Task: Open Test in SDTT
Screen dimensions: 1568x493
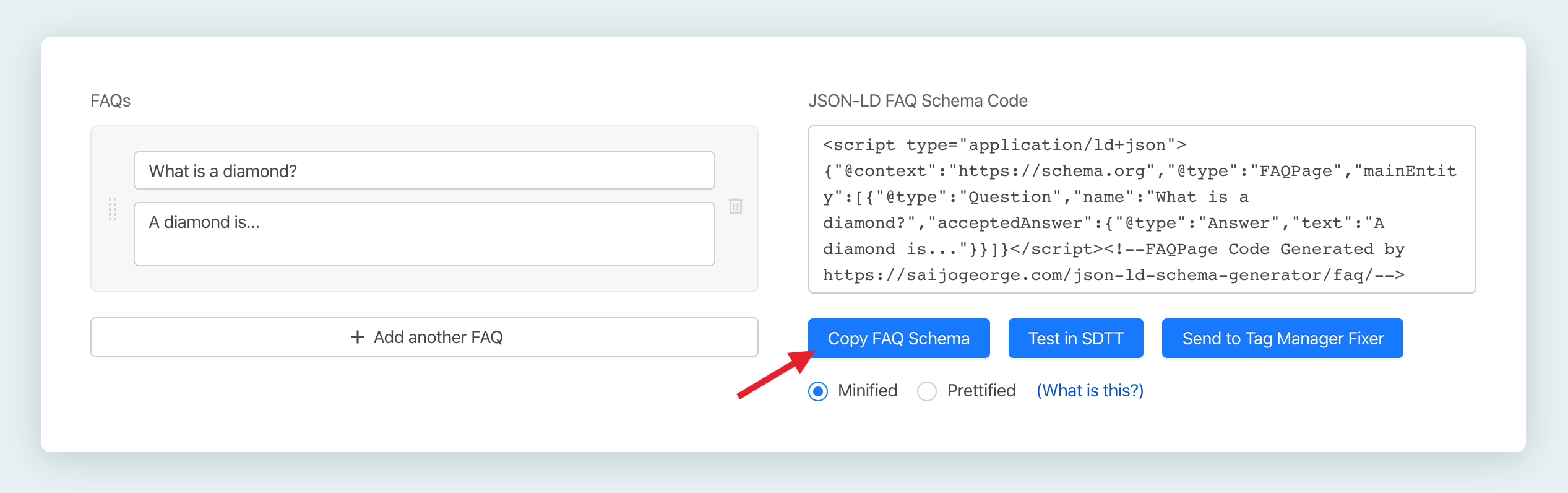Action: click(x=1075, y=338)
